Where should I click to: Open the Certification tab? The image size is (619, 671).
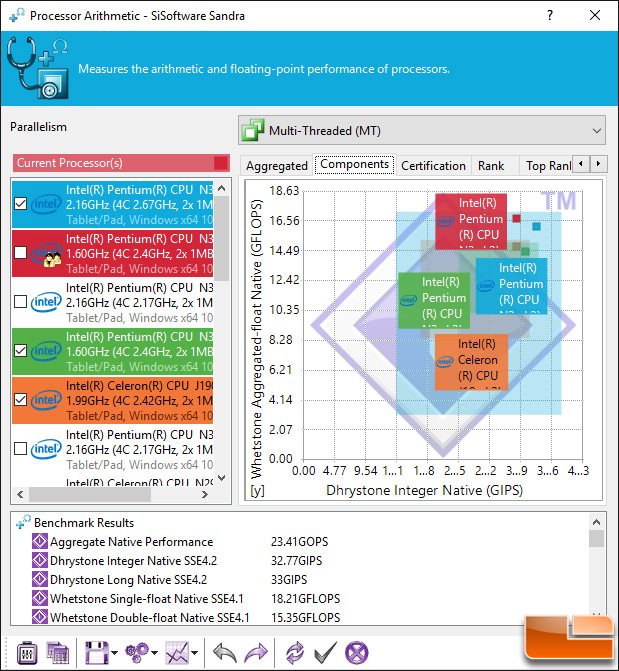(433, 166)
